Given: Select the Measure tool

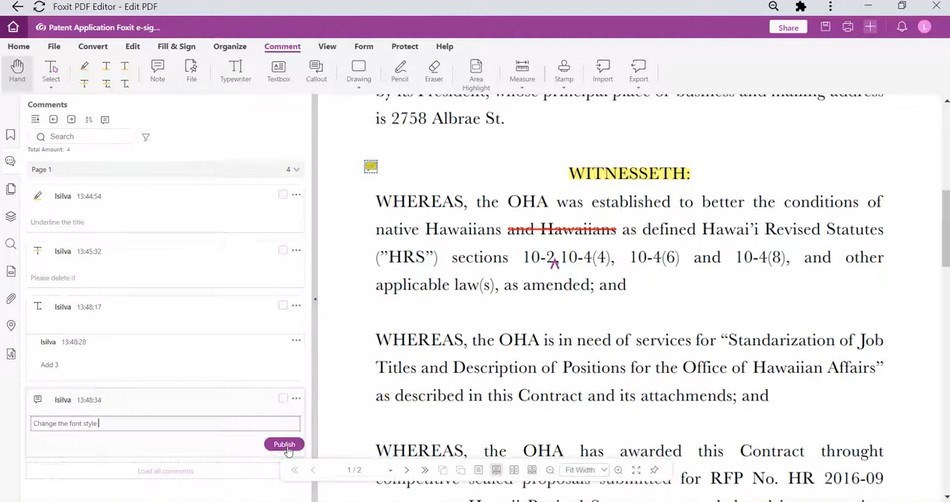Looking at the screenshot, I should tap(521, 71).
